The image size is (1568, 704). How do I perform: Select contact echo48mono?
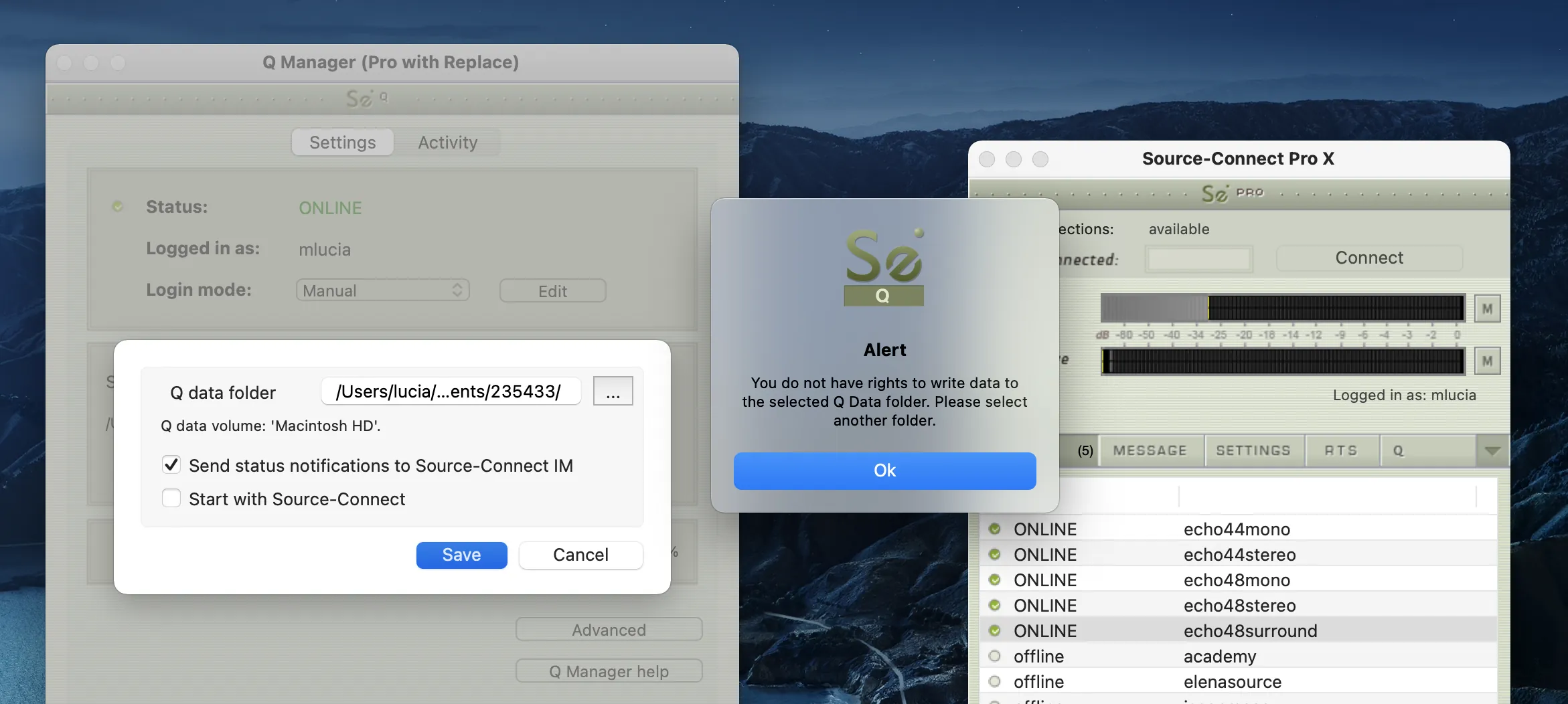coord(1239,580)
